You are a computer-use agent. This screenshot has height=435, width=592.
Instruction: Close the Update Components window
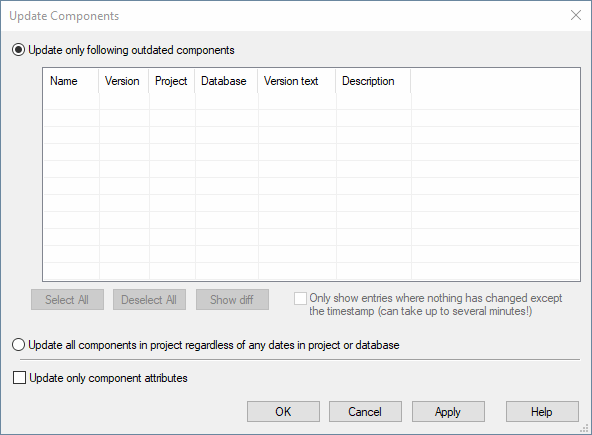pyautogui.click(x=576, y=15)
